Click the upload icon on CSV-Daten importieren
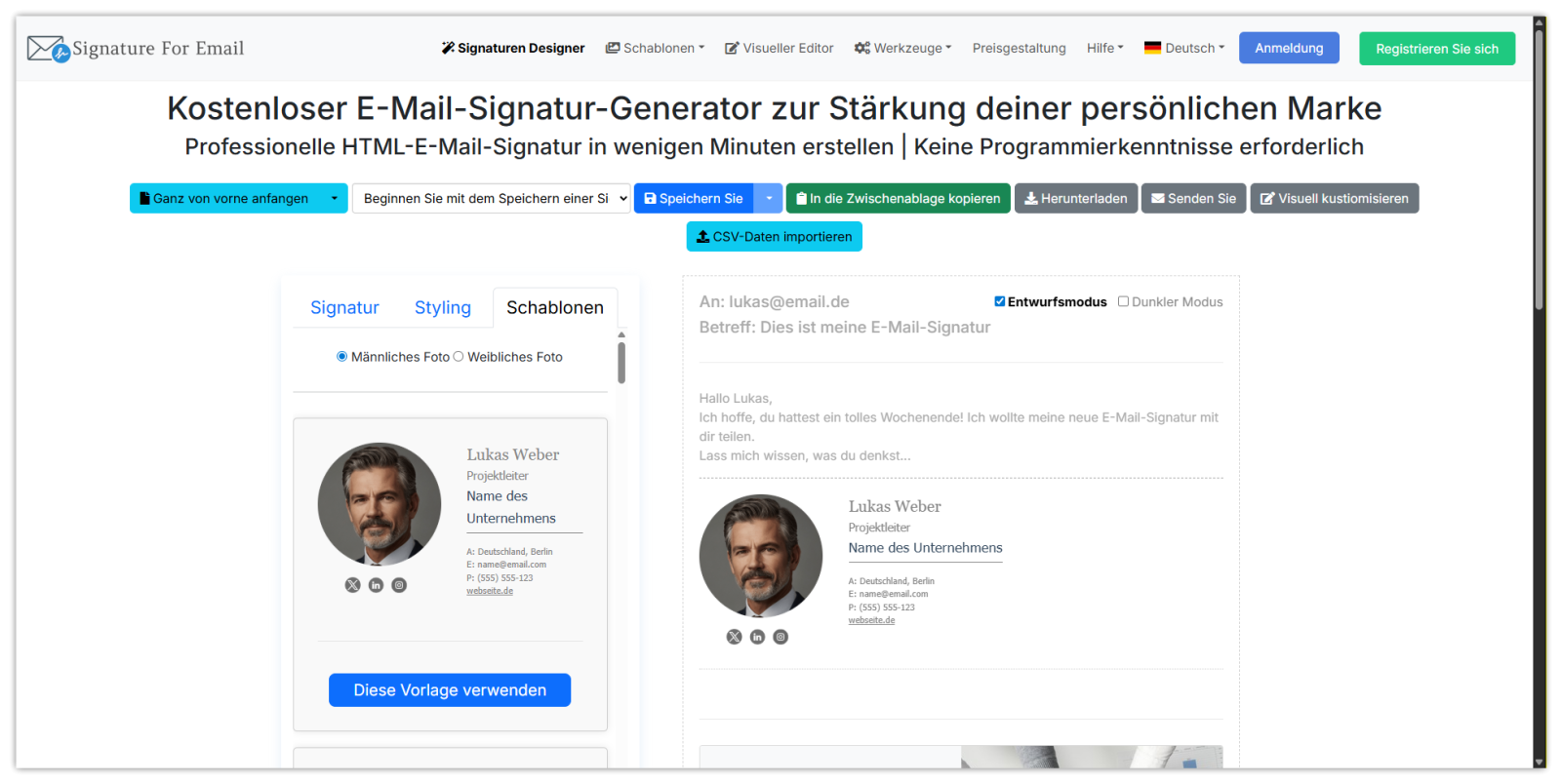This screenshot has height=784, width=1561. (700, 236)
